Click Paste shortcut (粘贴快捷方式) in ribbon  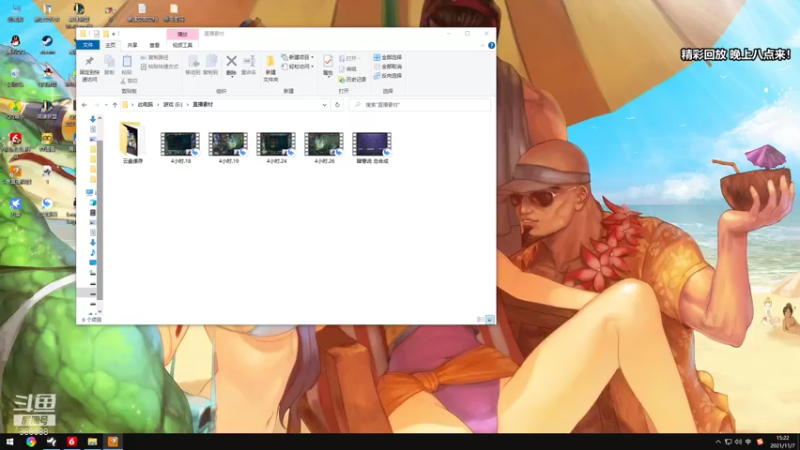pyautogui.click(x=160, y=66)
